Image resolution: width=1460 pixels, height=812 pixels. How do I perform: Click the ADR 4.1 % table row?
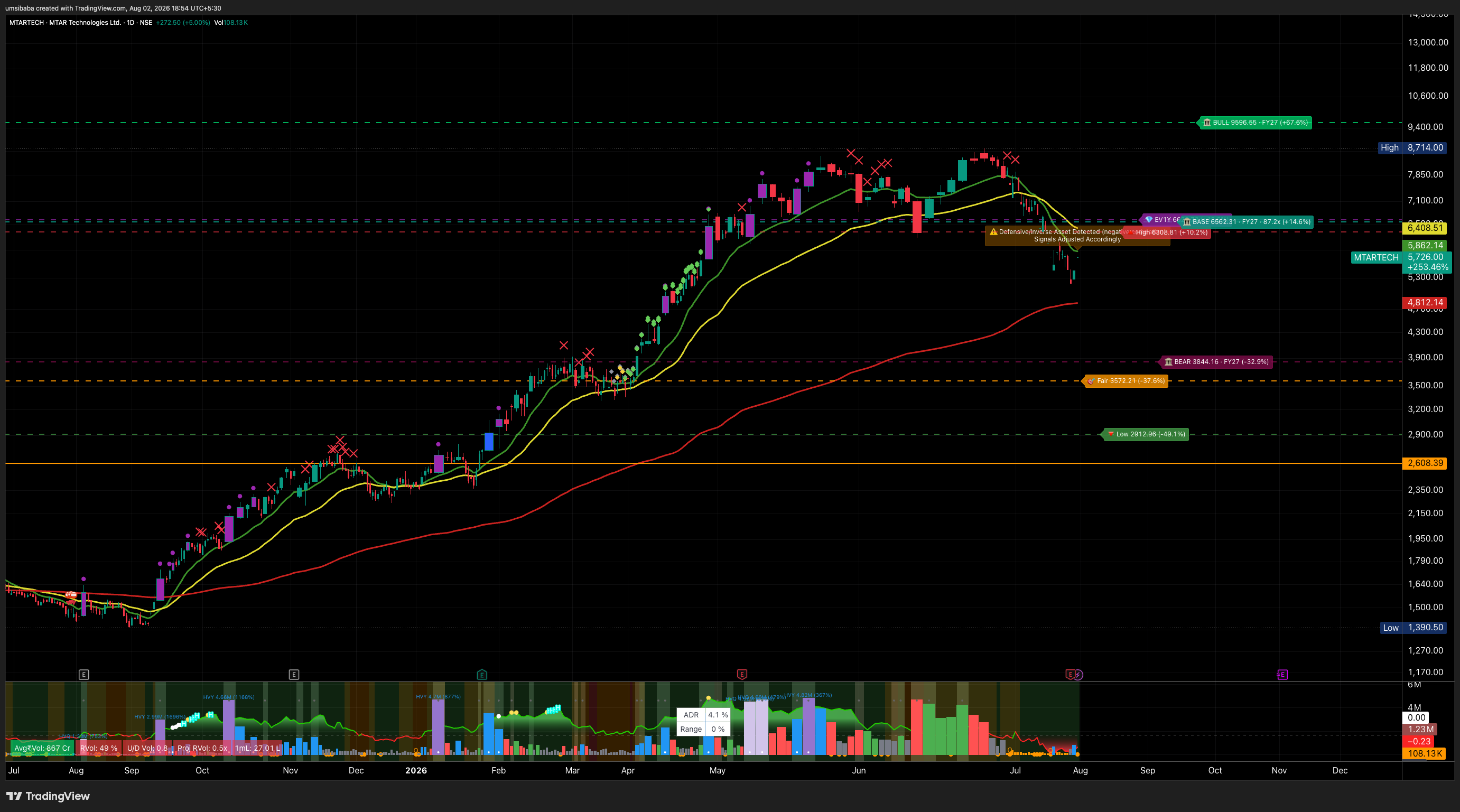(704, 715)
